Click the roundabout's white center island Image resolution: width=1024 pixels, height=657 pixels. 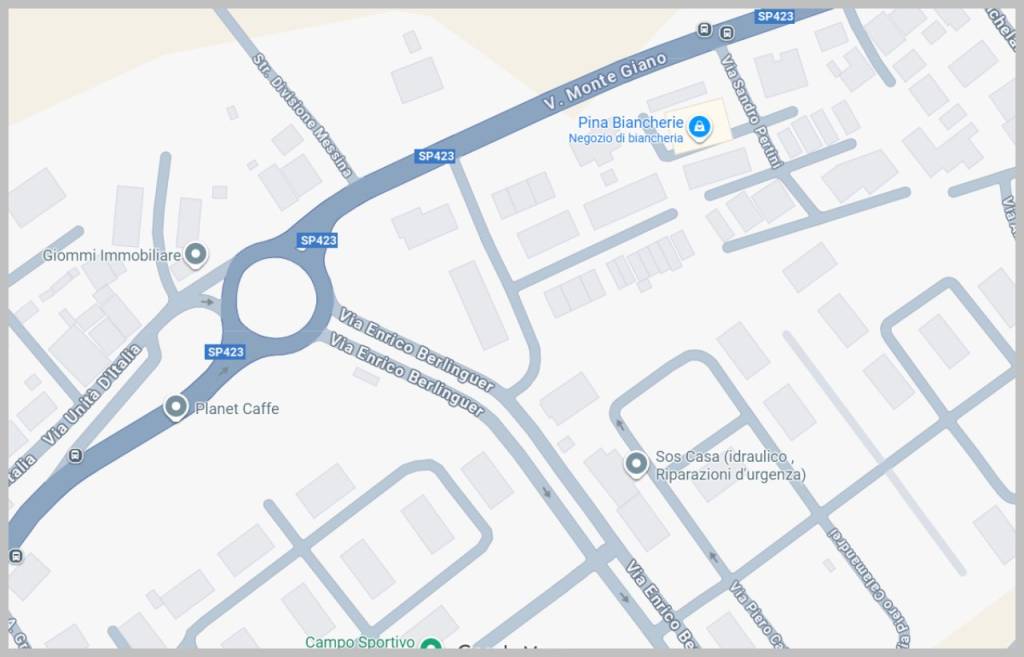tap(276, 298)
